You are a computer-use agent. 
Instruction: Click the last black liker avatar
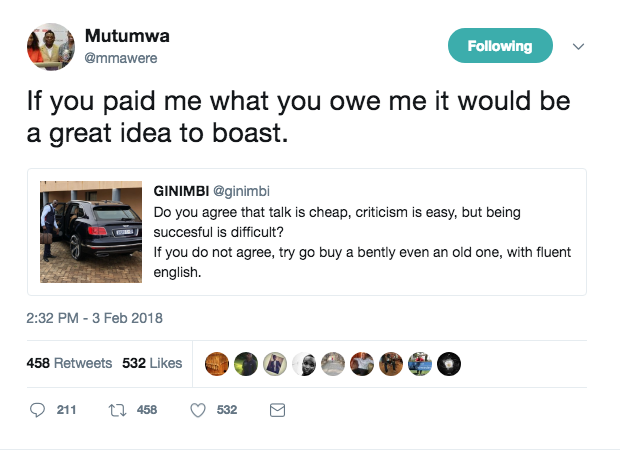click(x=449, y=364)
